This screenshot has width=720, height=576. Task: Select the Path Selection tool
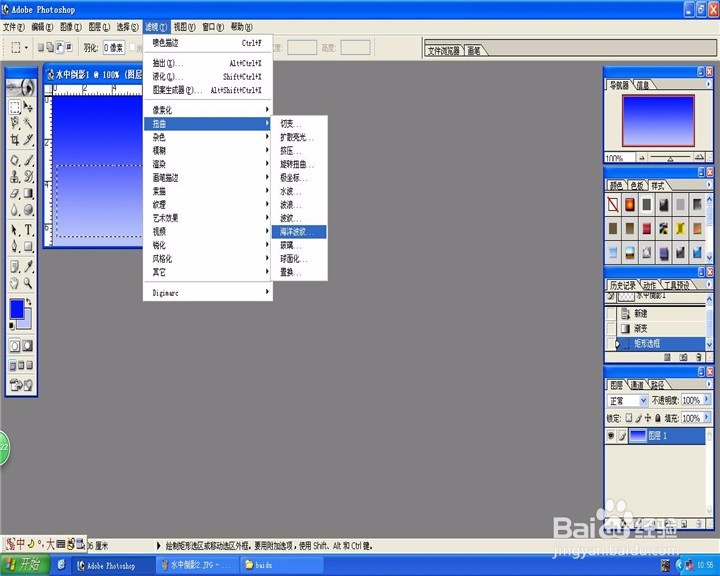(15, 230)
